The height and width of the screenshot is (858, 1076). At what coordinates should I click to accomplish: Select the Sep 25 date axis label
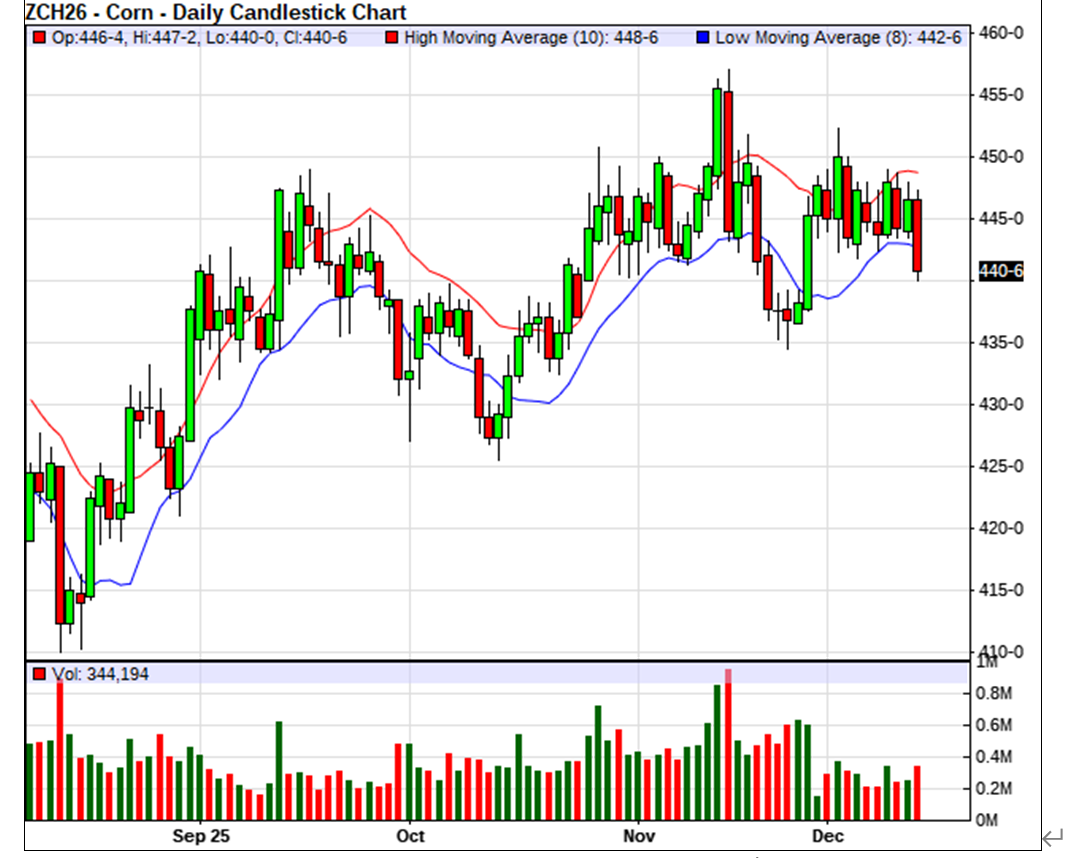(x=201, y=836)
